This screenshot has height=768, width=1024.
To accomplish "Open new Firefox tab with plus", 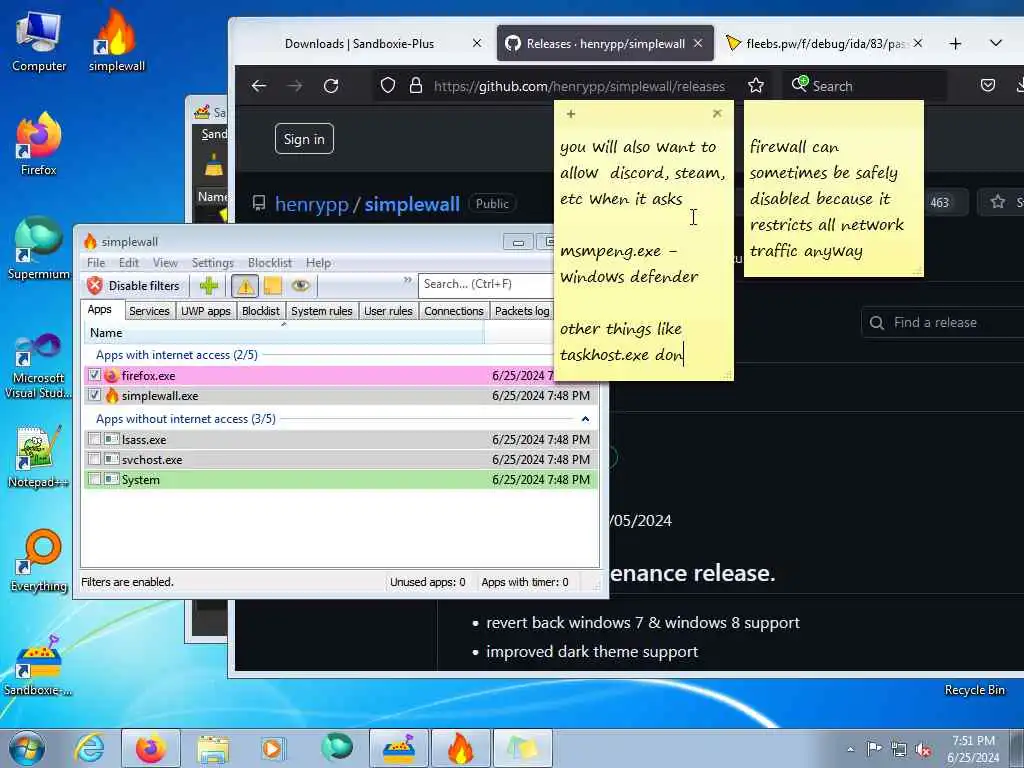I will 955,44.
